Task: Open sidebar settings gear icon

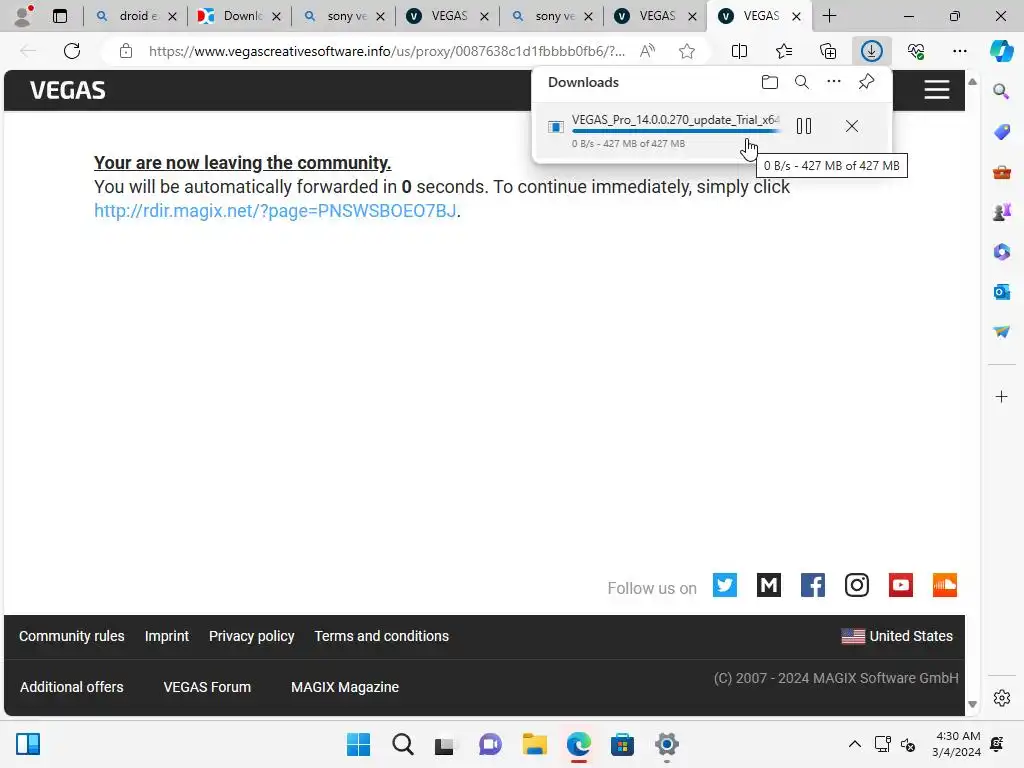Action: pyautogui.click(x=1001, y=698)
